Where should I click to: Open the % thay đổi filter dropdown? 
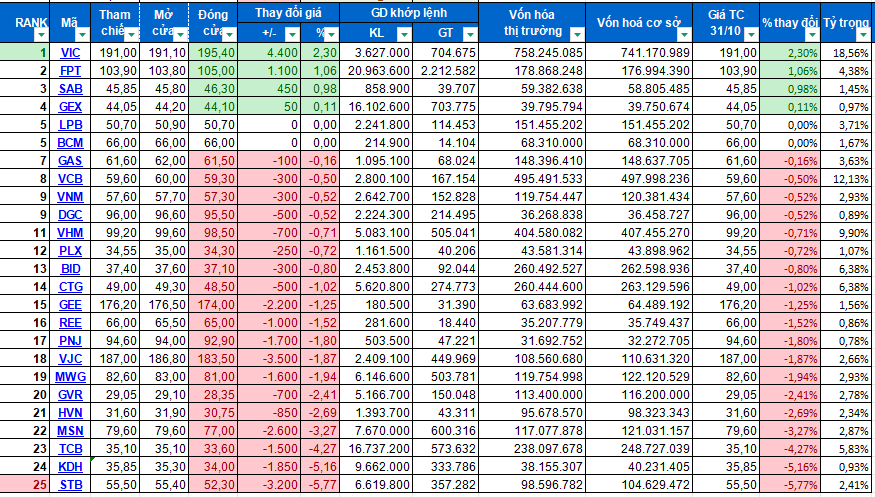tap(812, 35)
